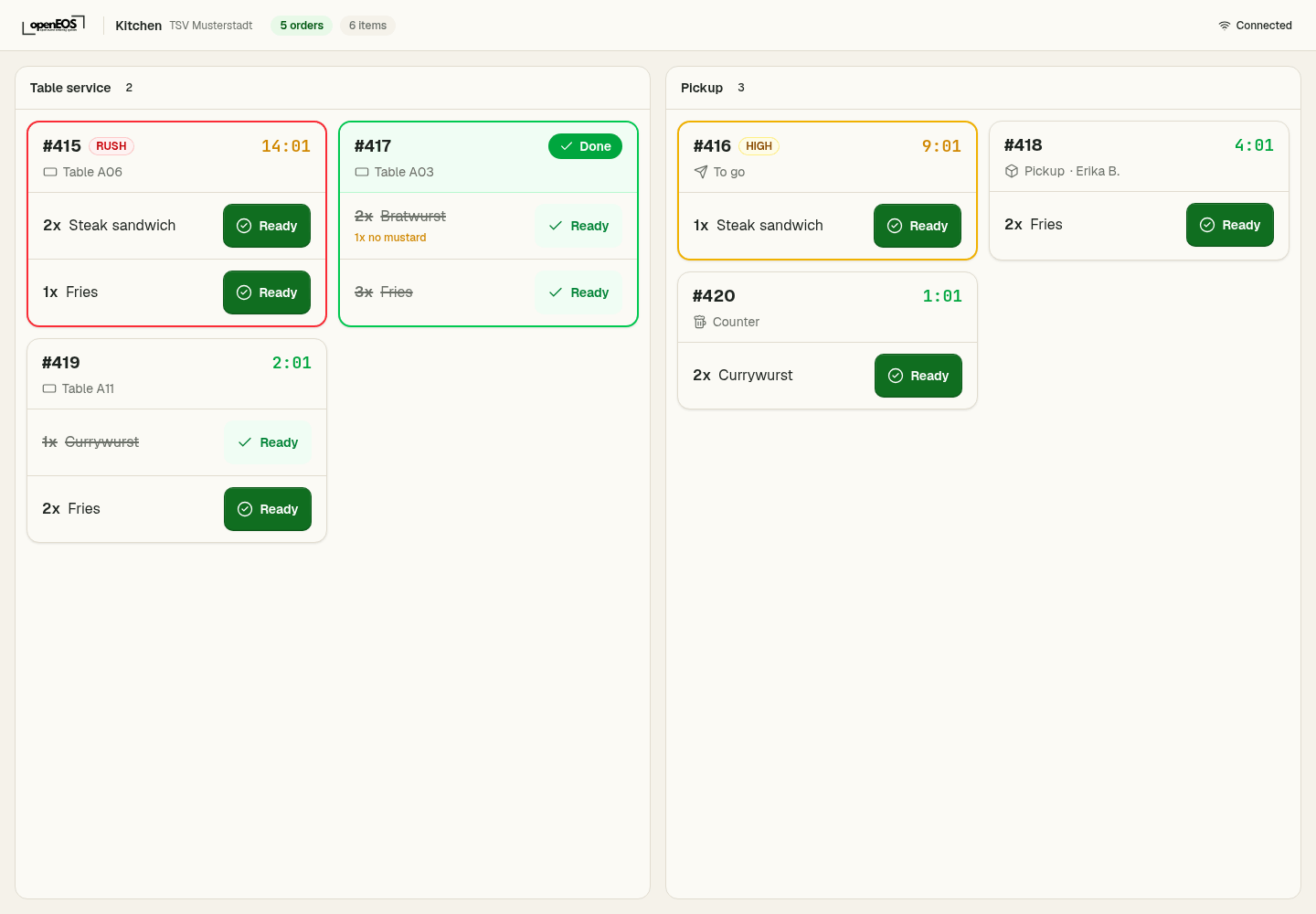This screenshot has width=1316, height=914.
Task: Click the table icon beside Table A11
Action: tap(49, 388)
